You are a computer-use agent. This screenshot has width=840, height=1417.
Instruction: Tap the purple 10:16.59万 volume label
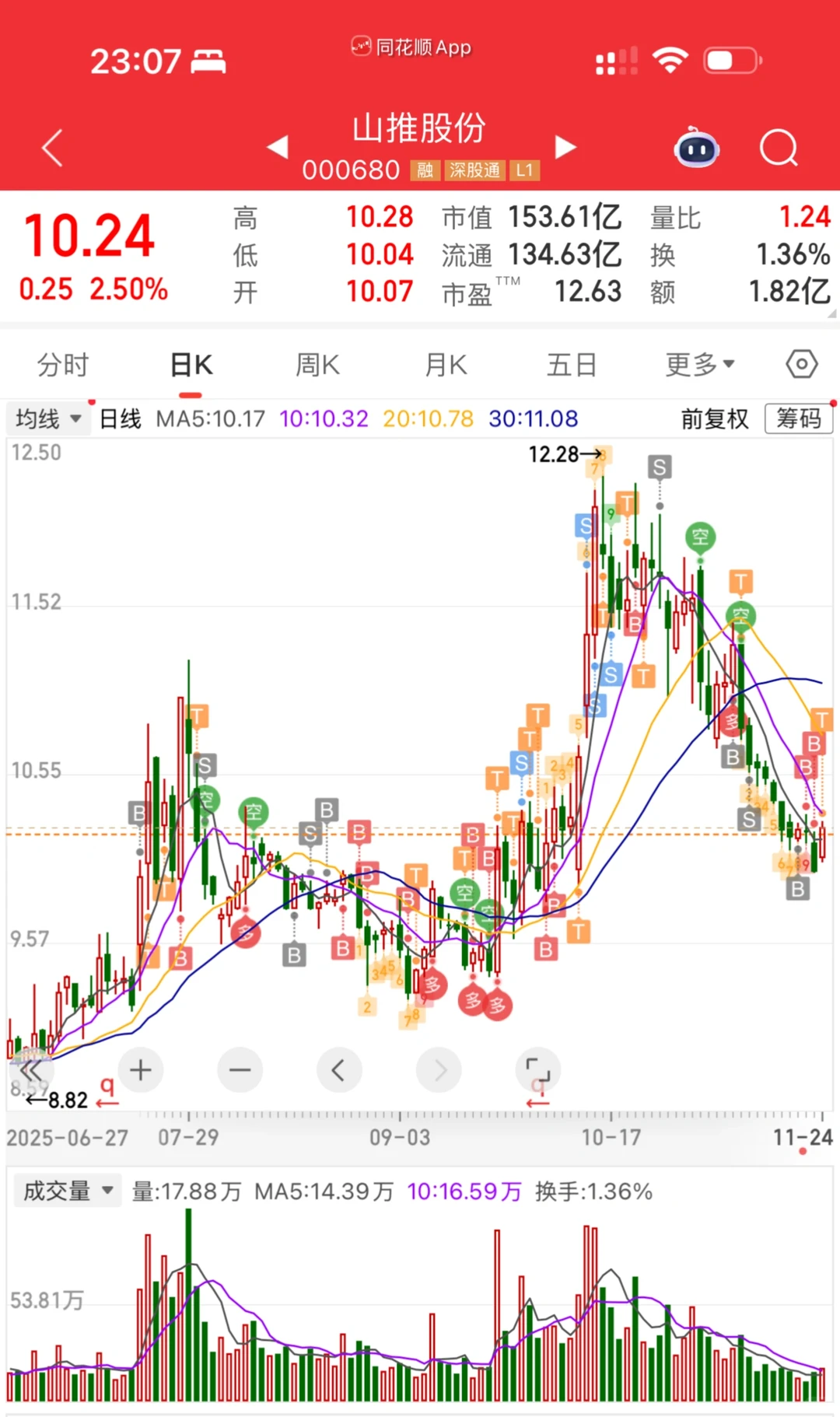[x=464, y=1191]
